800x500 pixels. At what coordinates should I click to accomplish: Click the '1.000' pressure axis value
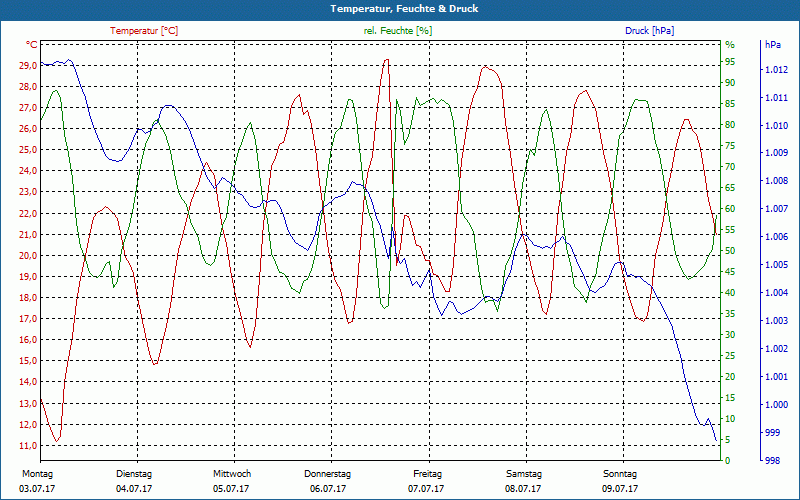coord(777,405)
